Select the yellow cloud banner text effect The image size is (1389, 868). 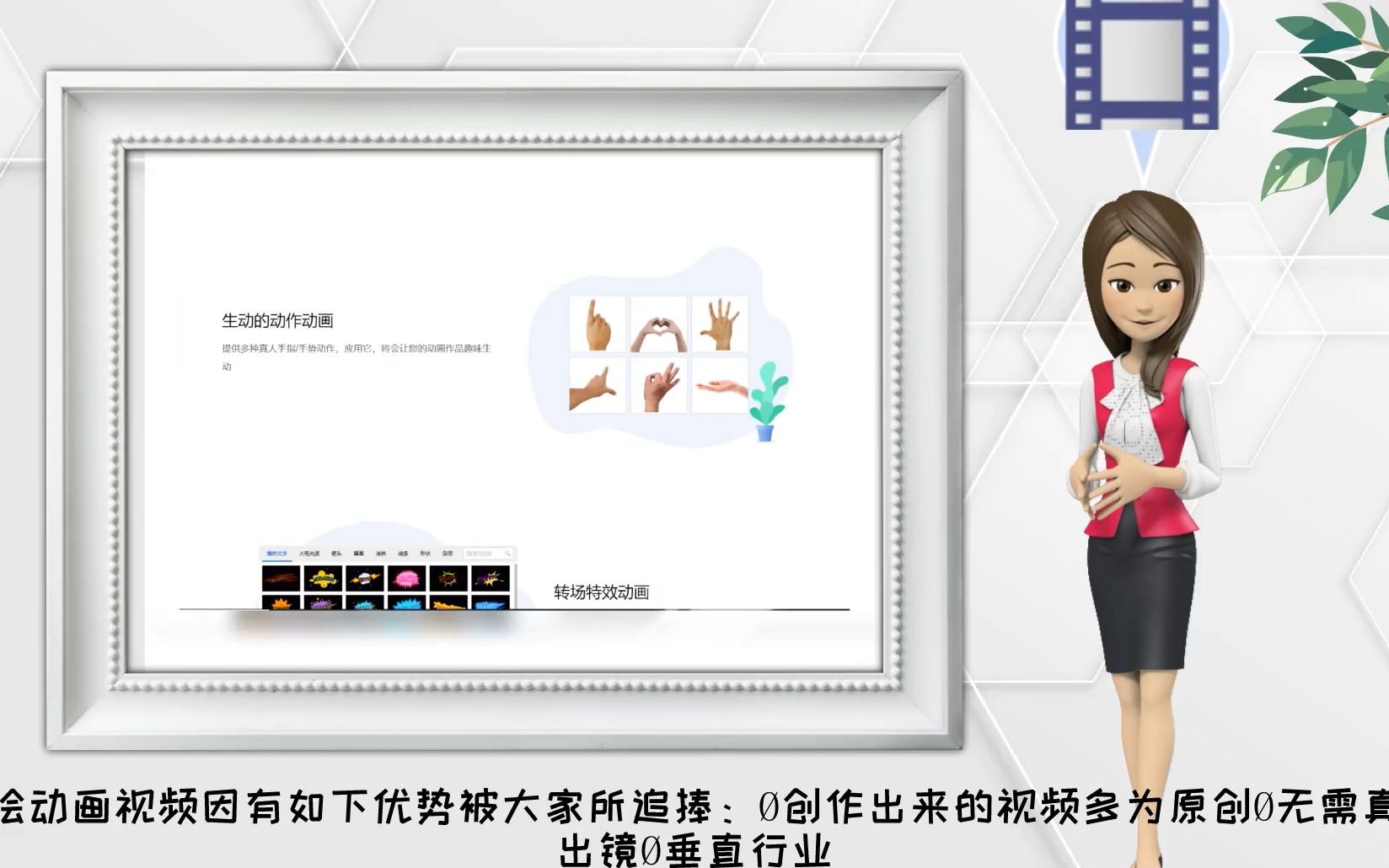click(323, 578)
